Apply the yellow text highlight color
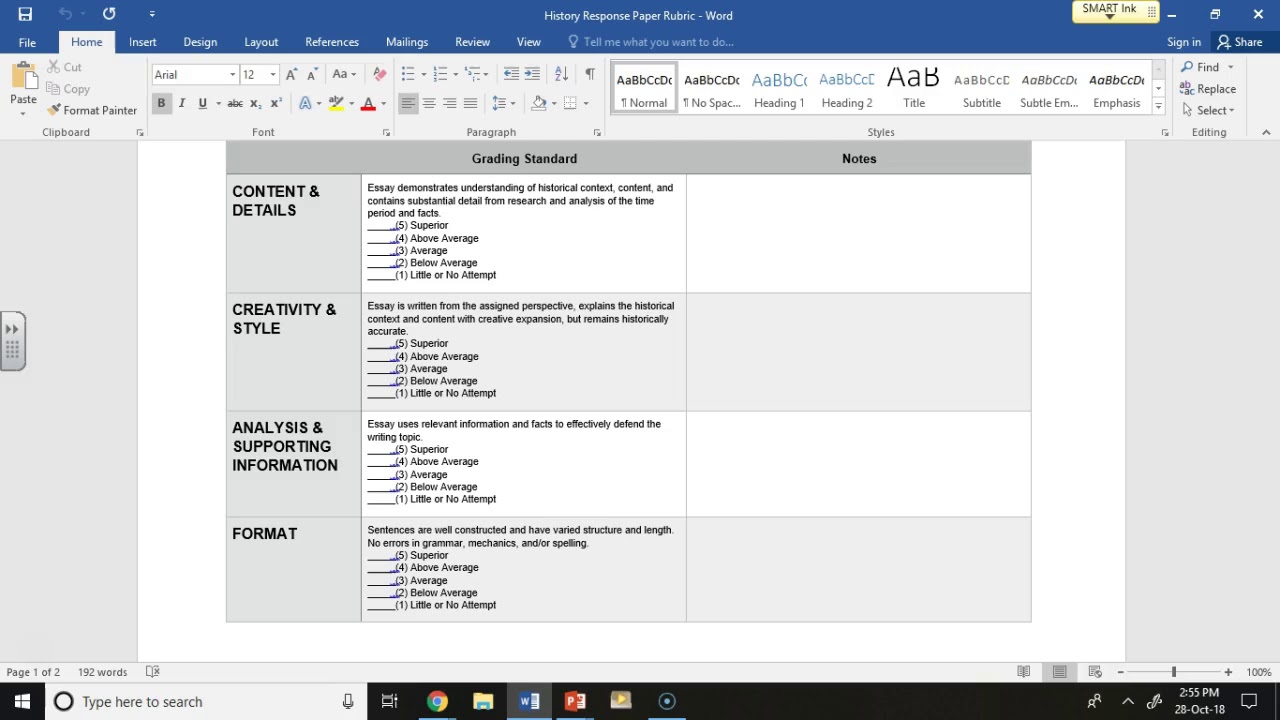Viewport: 1280px width, 720px height. (x=336, y=103)
